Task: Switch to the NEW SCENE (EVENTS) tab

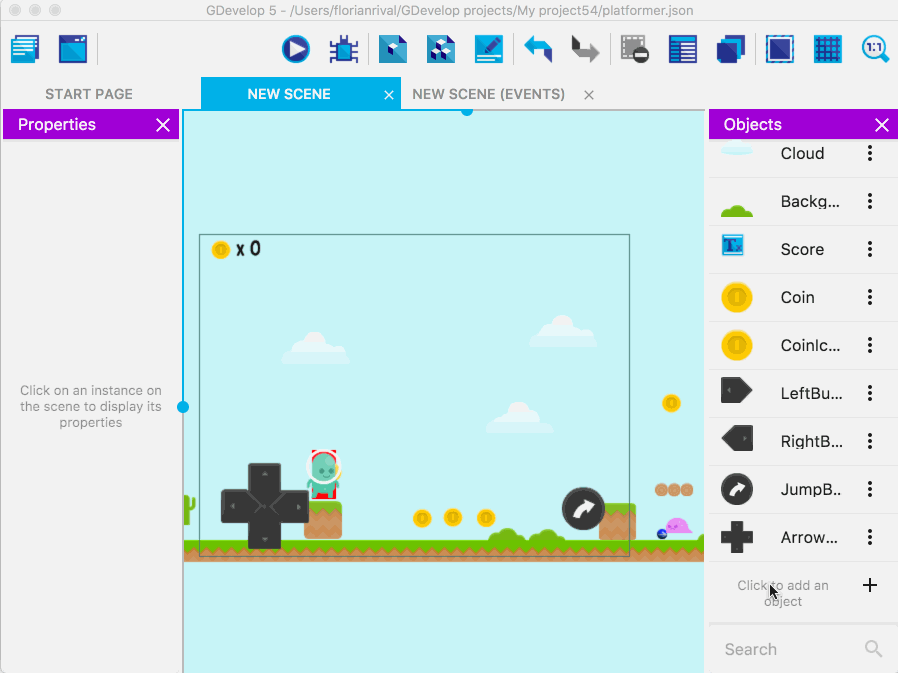Action: coord(488,94)
